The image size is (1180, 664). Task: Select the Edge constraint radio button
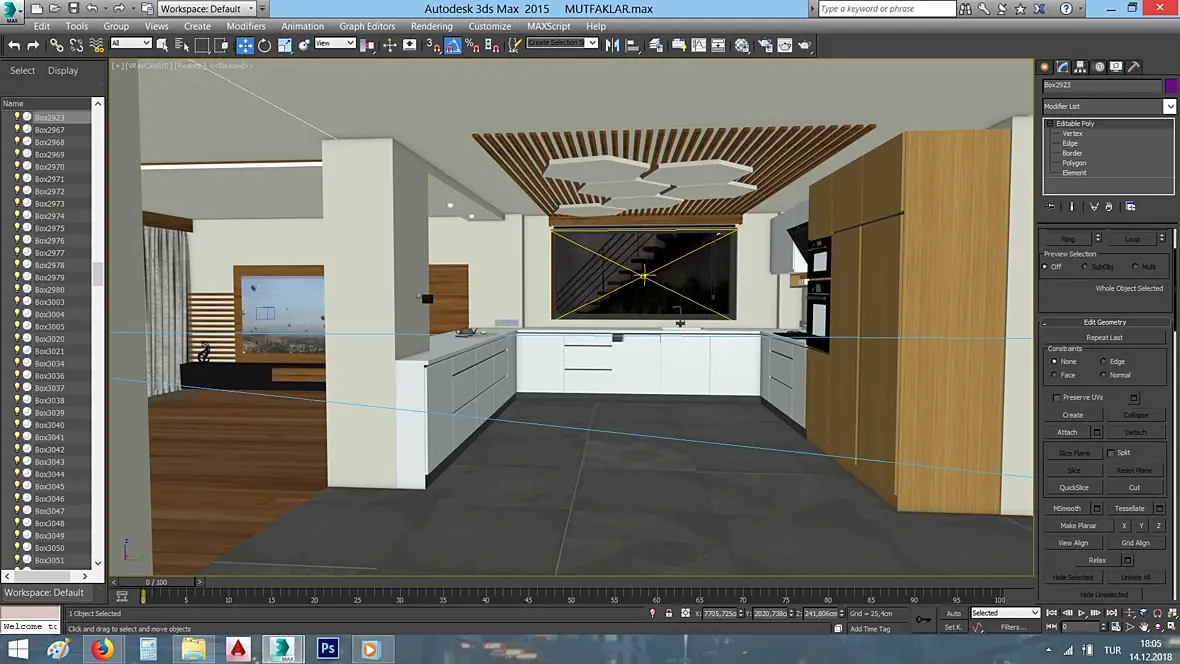[1104, 361]
